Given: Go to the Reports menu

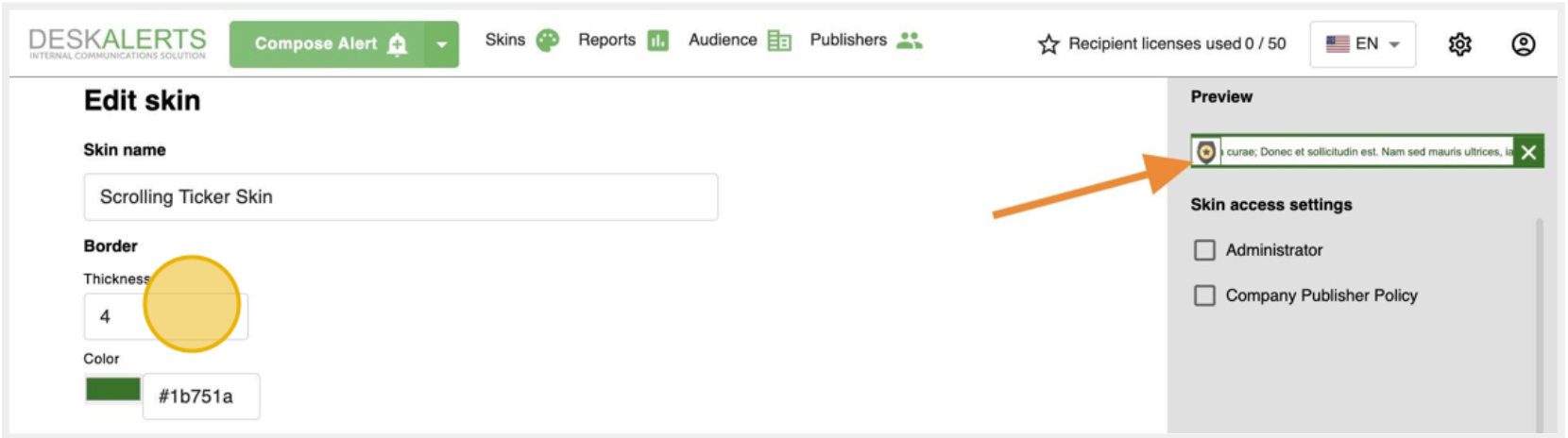Looking at the screenshot, I should pyautogui.click(x=606, y=40).
